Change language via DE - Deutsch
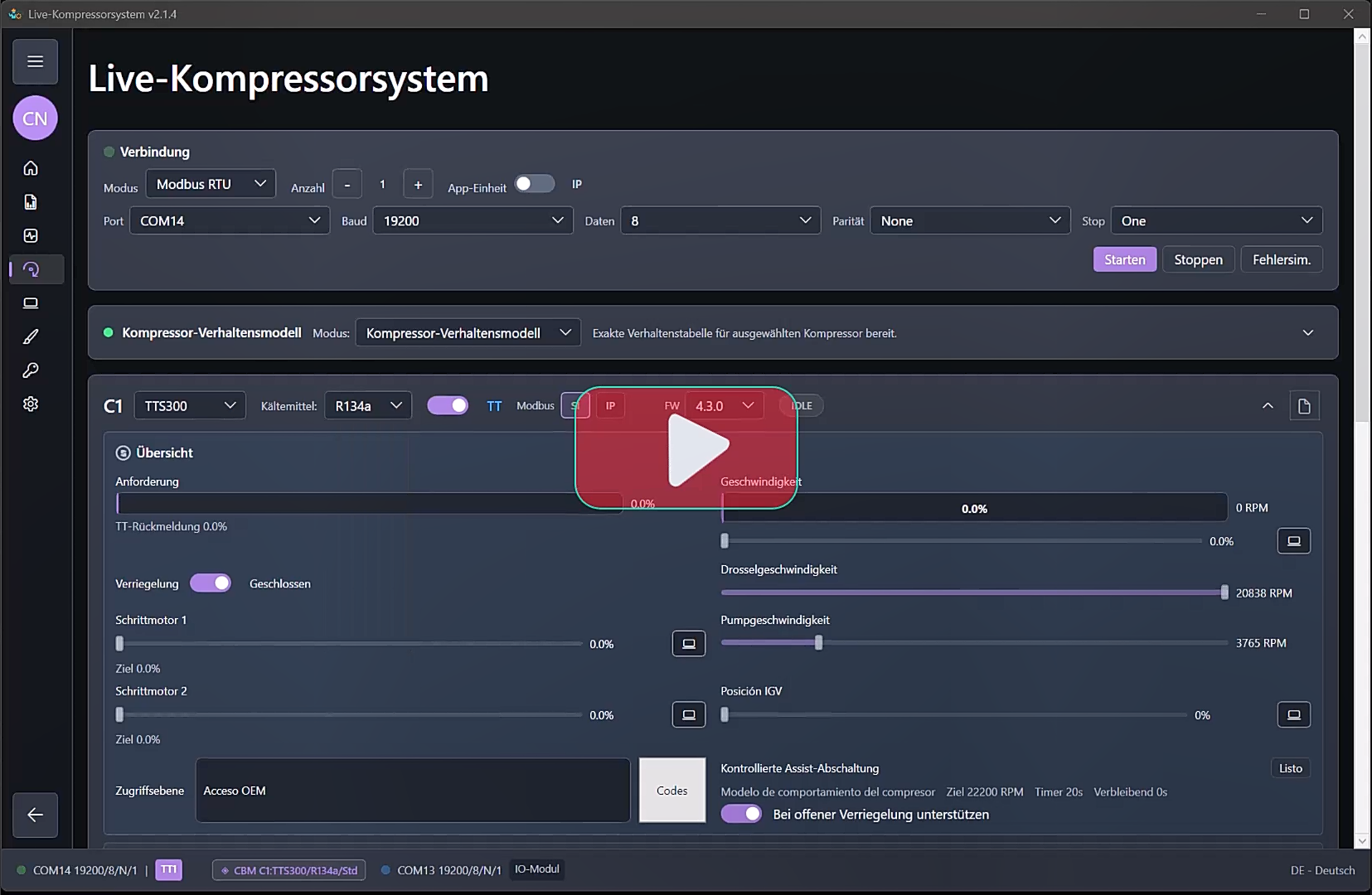This screenshot has width=1372, height=895. 1323,870
